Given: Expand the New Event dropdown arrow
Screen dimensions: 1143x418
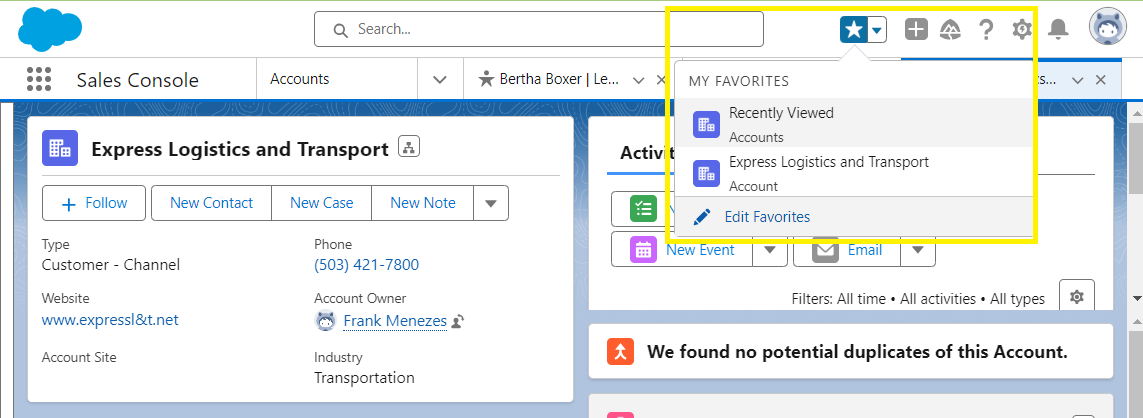Looking at the screenshot, I should 770,249.
